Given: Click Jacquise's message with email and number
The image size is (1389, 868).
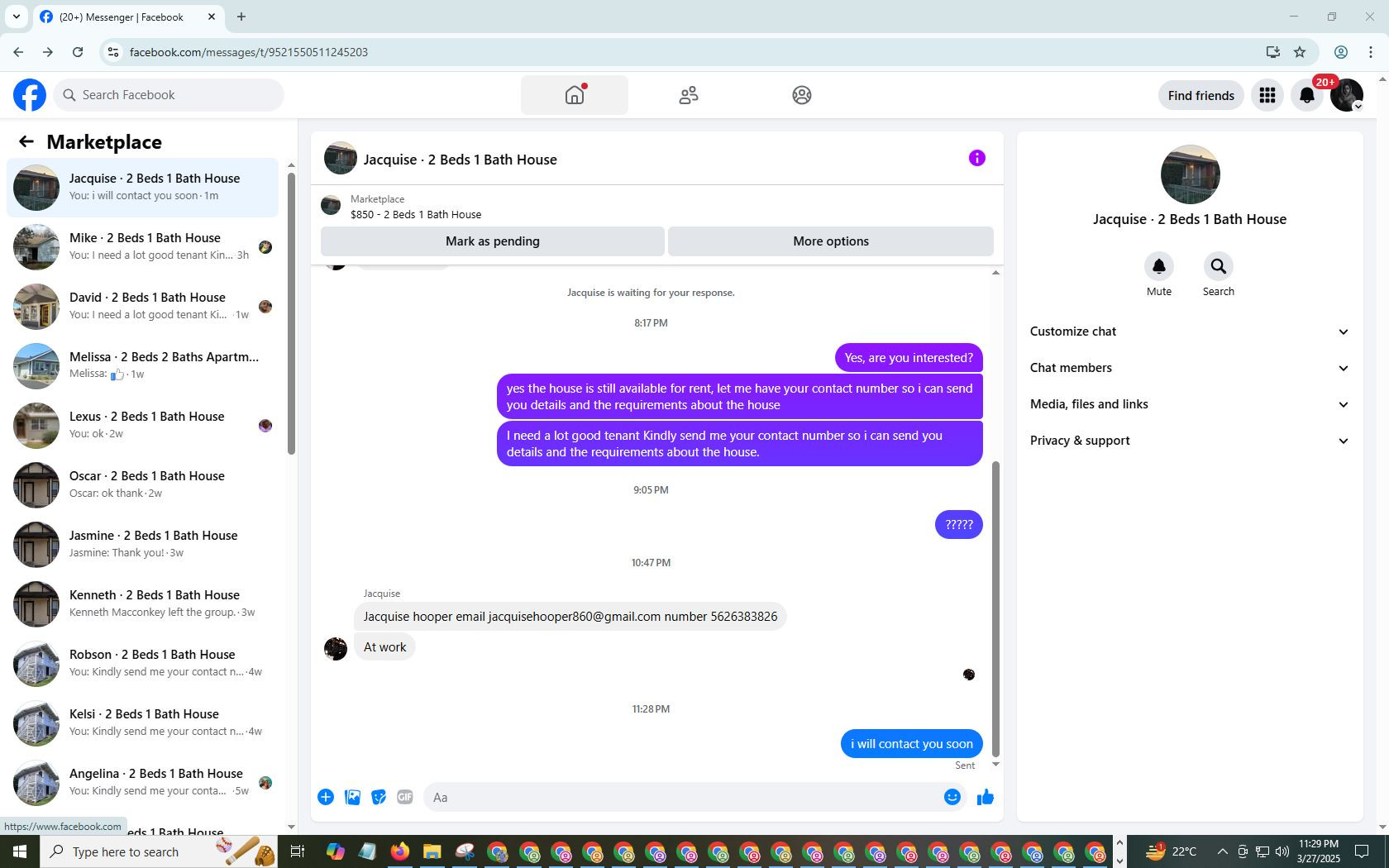Looking at the screenshot, I should [x=570, y=617].
